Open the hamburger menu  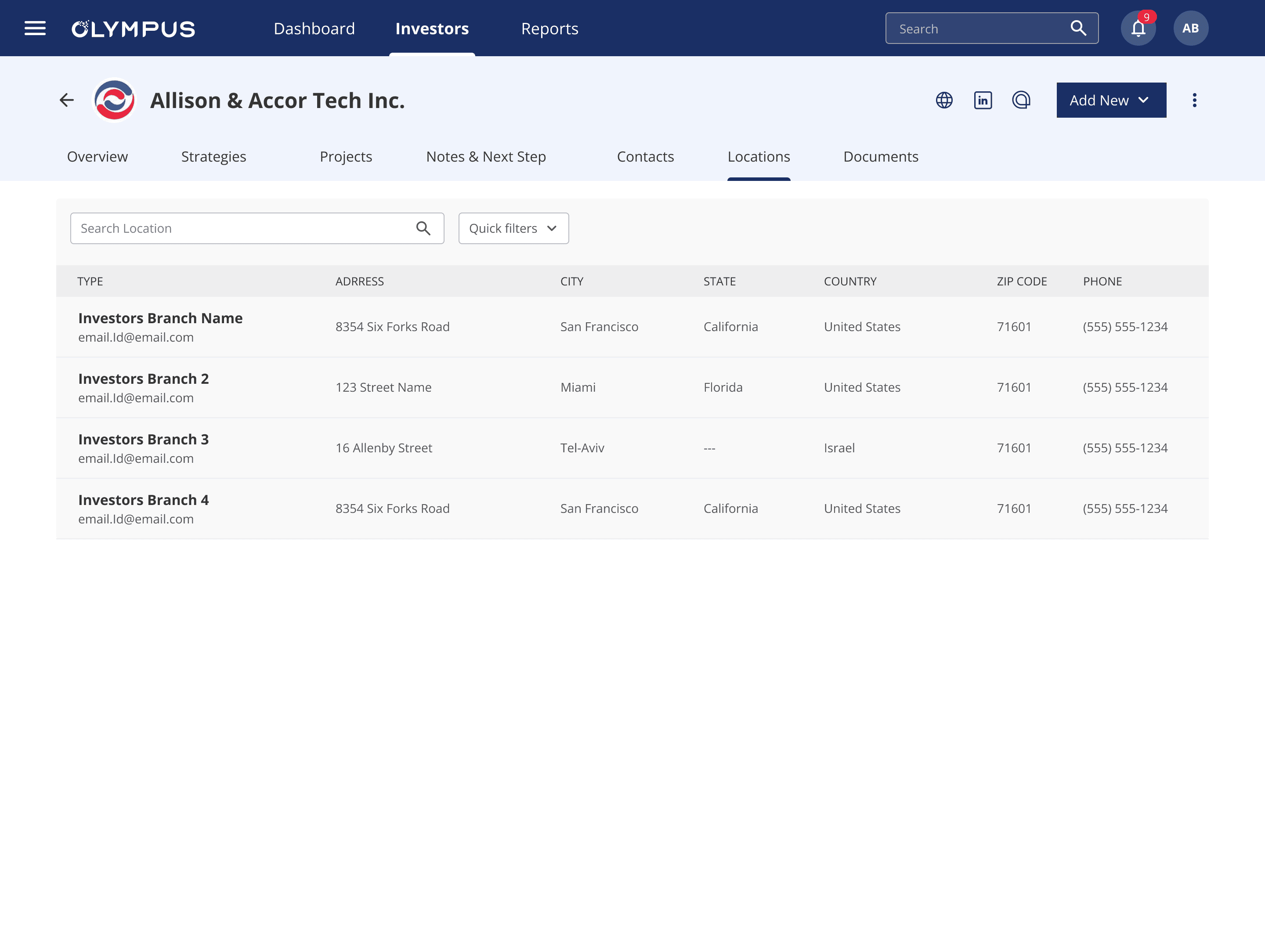tap(35, 29)
